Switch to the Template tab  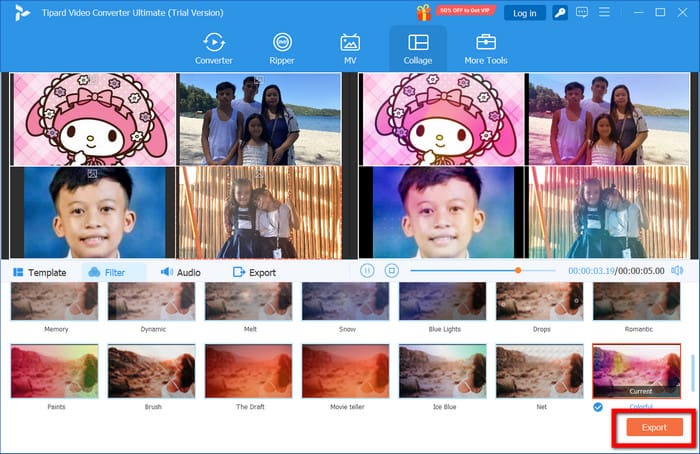click(x=40, y=272)
